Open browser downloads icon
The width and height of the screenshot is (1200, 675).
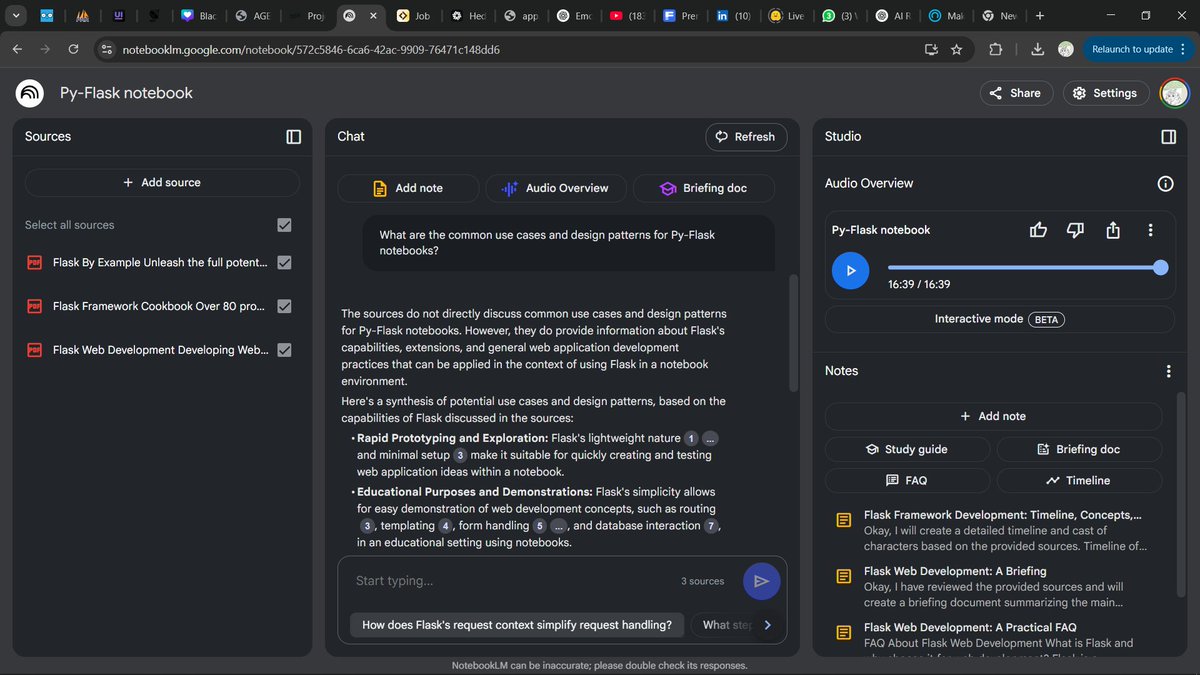coord(1037,49)
